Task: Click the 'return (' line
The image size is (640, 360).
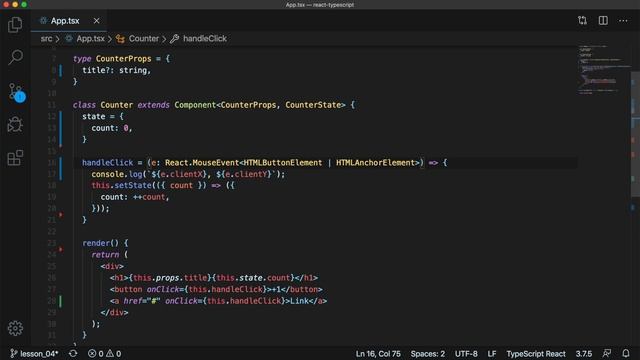Action: coord(109,255)
